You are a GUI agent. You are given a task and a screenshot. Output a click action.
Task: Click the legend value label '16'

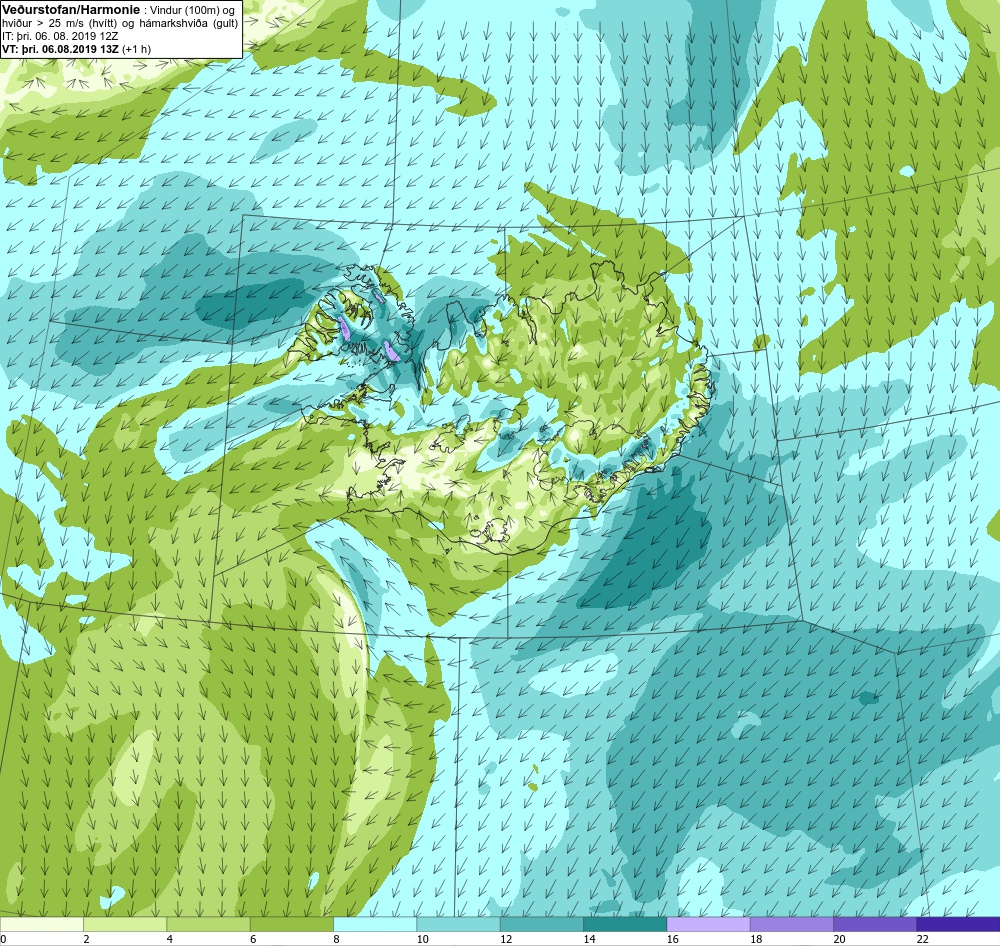click(x=672, y=939)
